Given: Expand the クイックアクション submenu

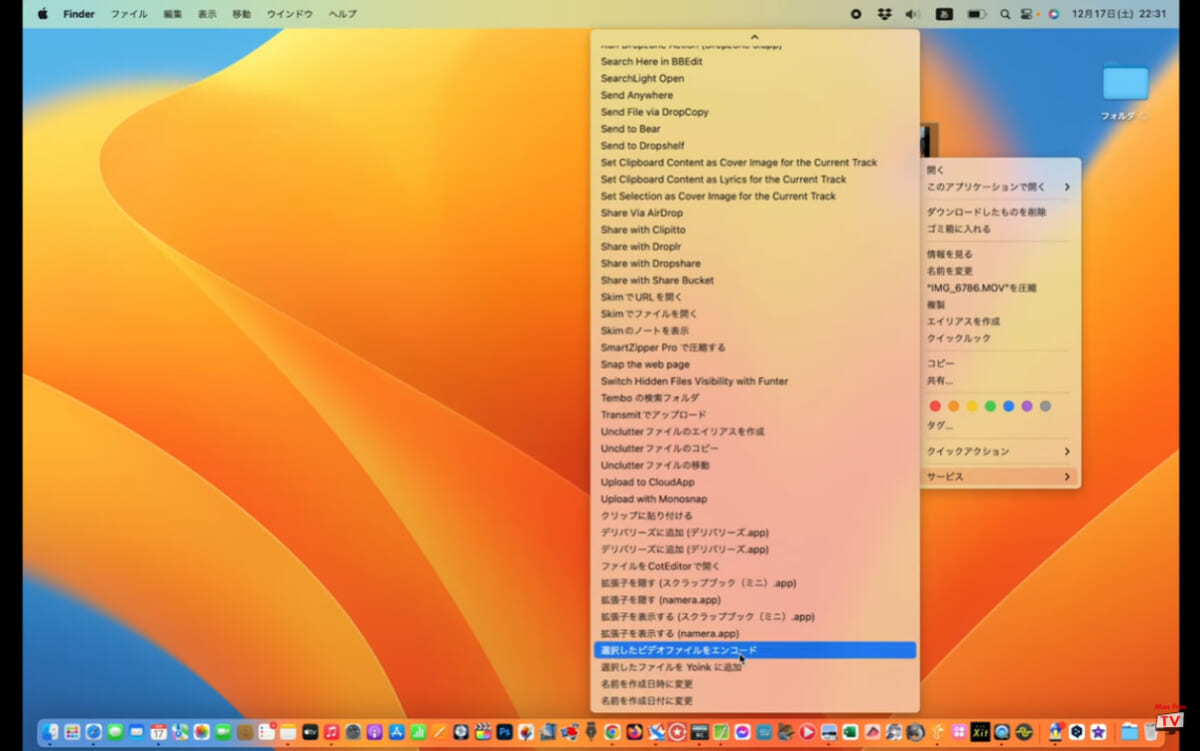Looking at the screenshot, I should [1000, 451].
